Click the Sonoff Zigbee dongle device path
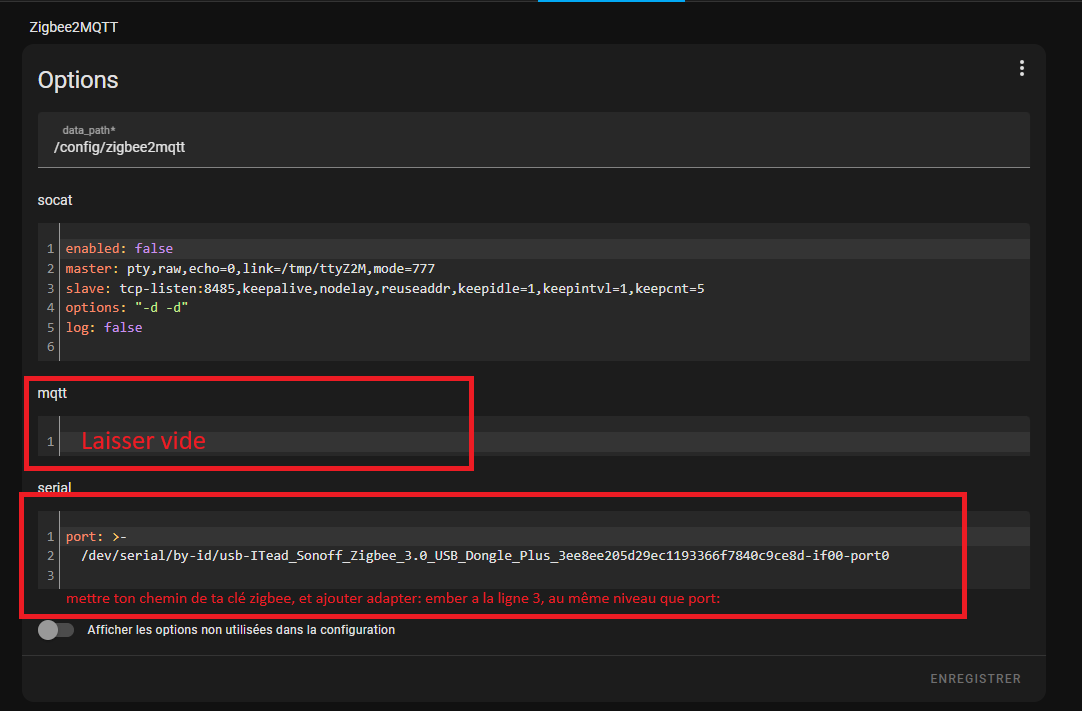 tap(486, 556)
